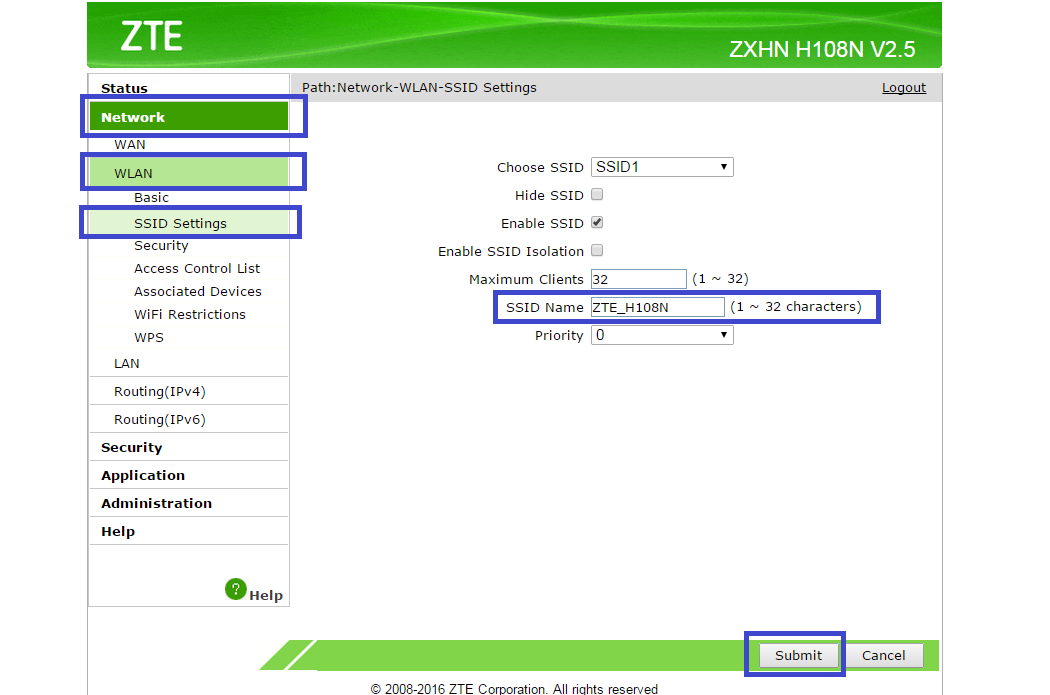The image size is (1050, 695).
Task: Click the 'Maximum Clients' label
Action: [526, 279]
